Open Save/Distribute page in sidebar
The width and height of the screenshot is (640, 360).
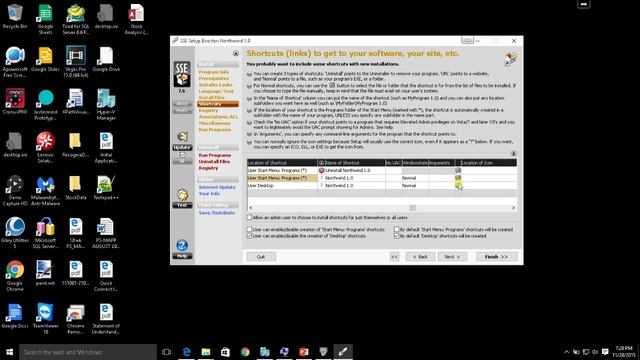tap(217, 213)
